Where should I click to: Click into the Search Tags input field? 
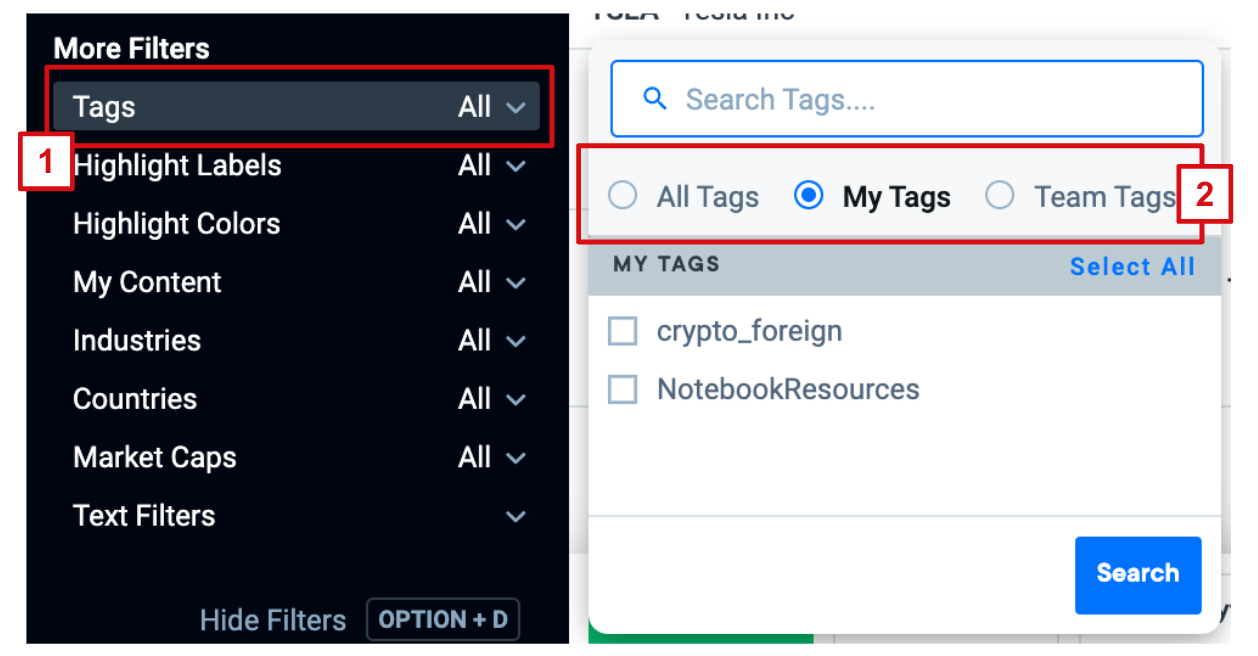906,99
